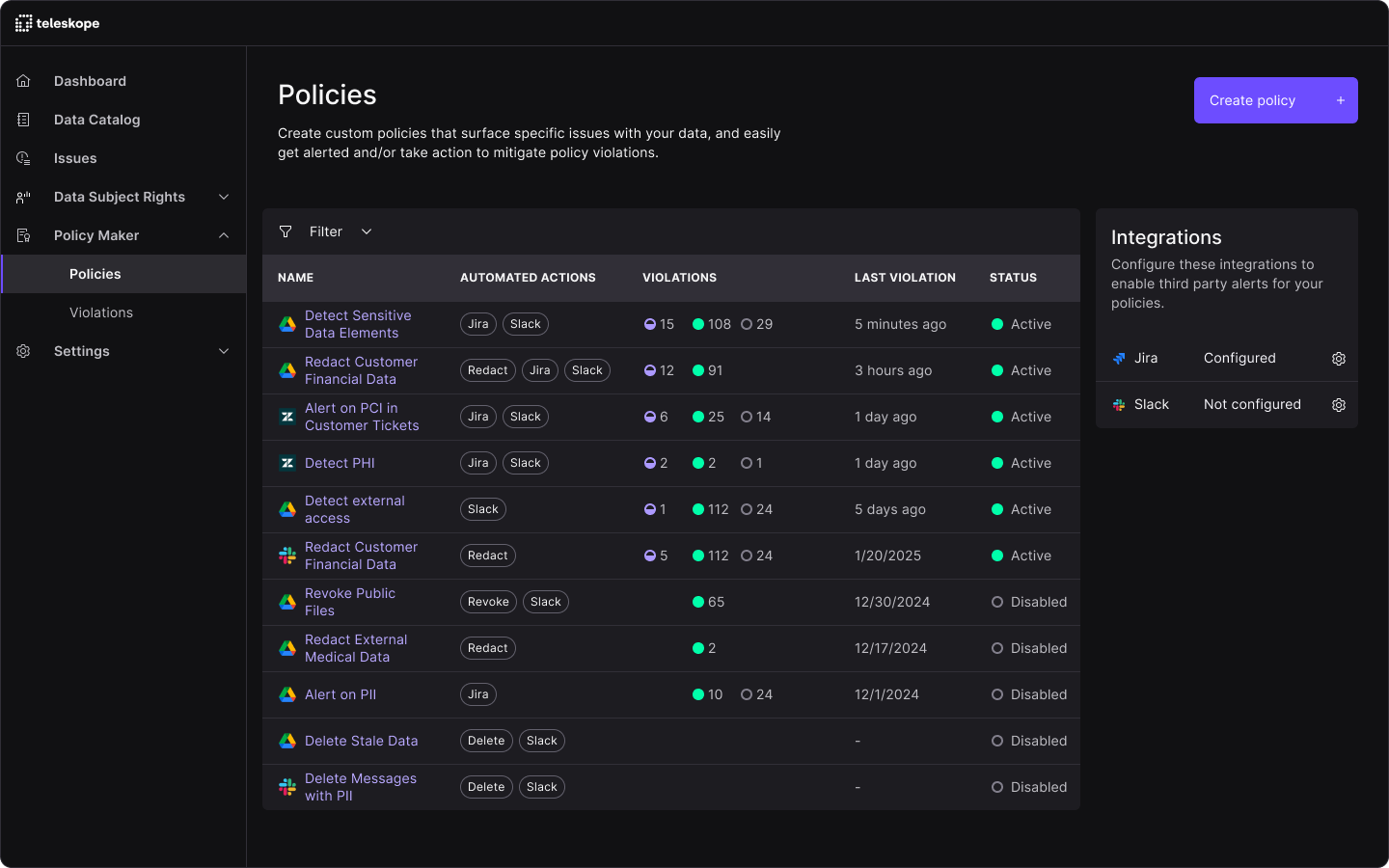Viewport: 1389px width, 868px height.
Task: Click Disabled status of Alert on PII row
Action: 1029,694
